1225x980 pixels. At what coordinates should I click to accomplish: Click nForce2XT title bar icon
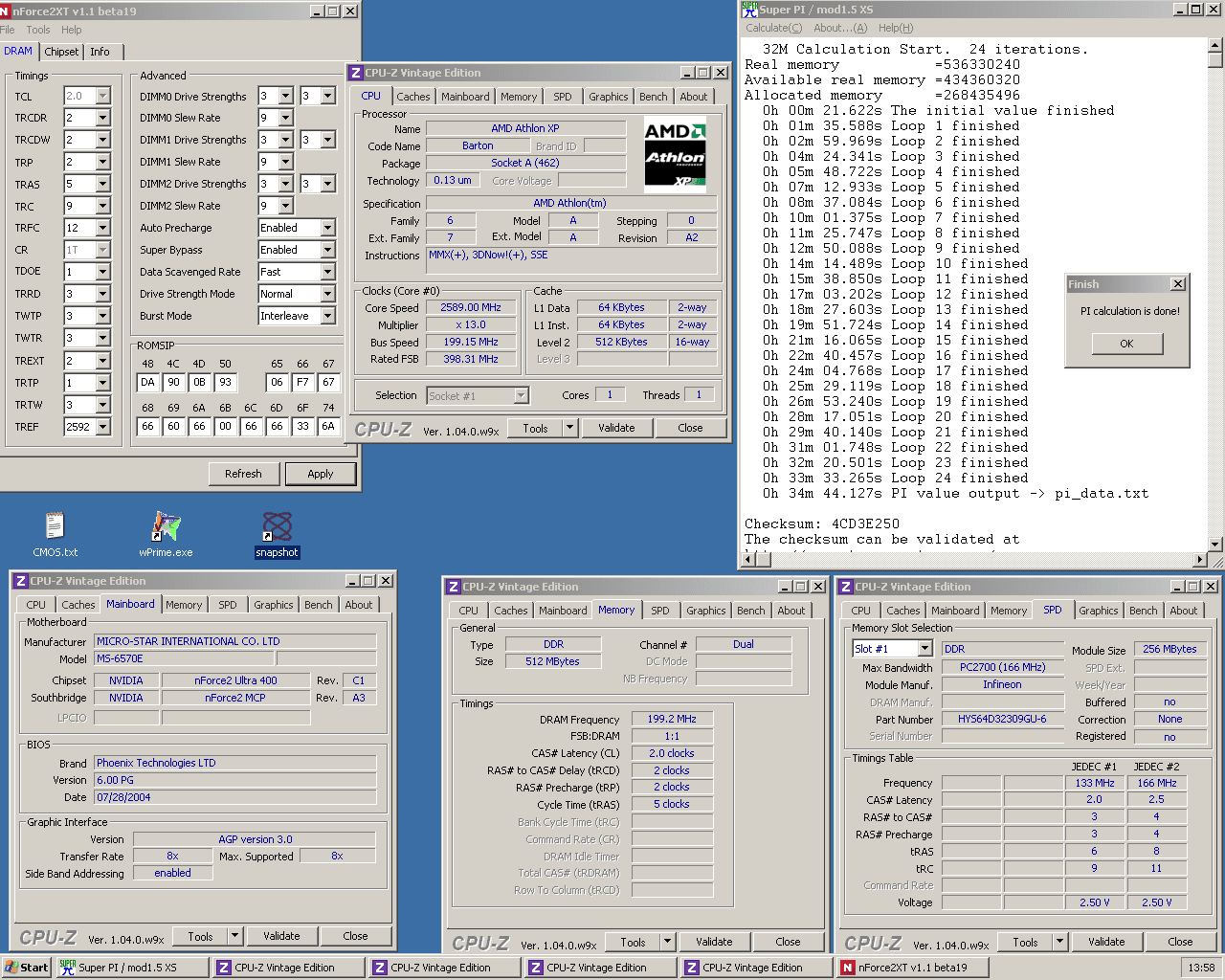click(x=5, y=11)
